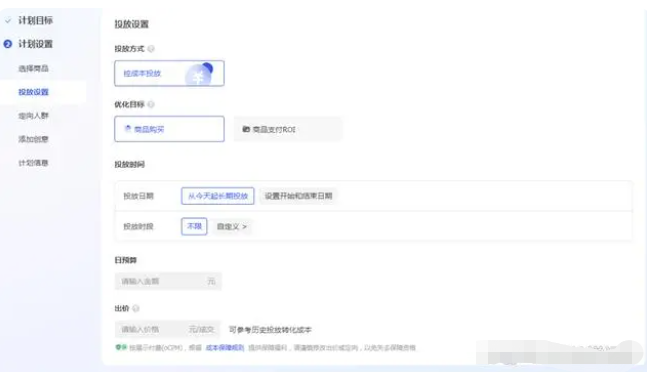Click the 日预算 section label

pyautogui.click(x=125, y=260)
